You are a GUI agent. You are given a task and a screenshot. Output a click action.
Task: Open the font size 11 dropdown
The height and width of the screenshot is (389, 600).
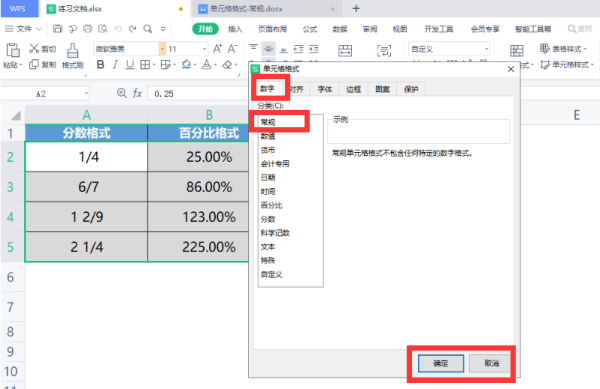[x=204, y=49]
